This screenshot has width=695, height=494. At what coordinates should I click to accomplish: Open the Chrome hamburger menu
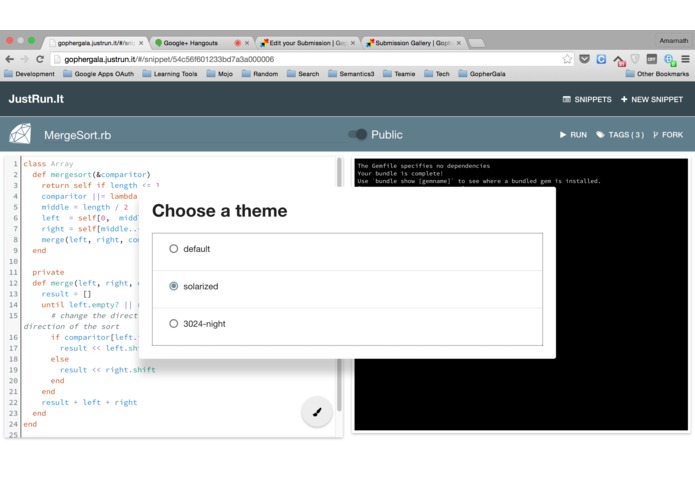685,59
